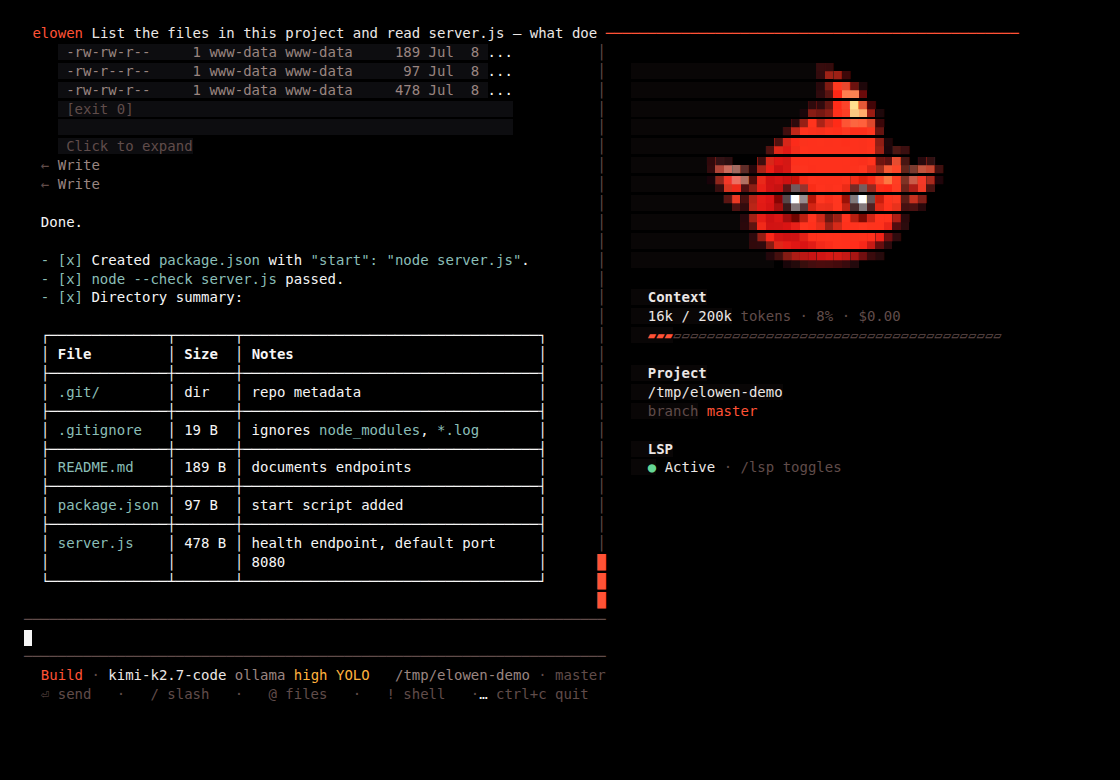The image size is (1120, 780).
Task: Click the "Context" section heading
Action: (x=677, y=297)
